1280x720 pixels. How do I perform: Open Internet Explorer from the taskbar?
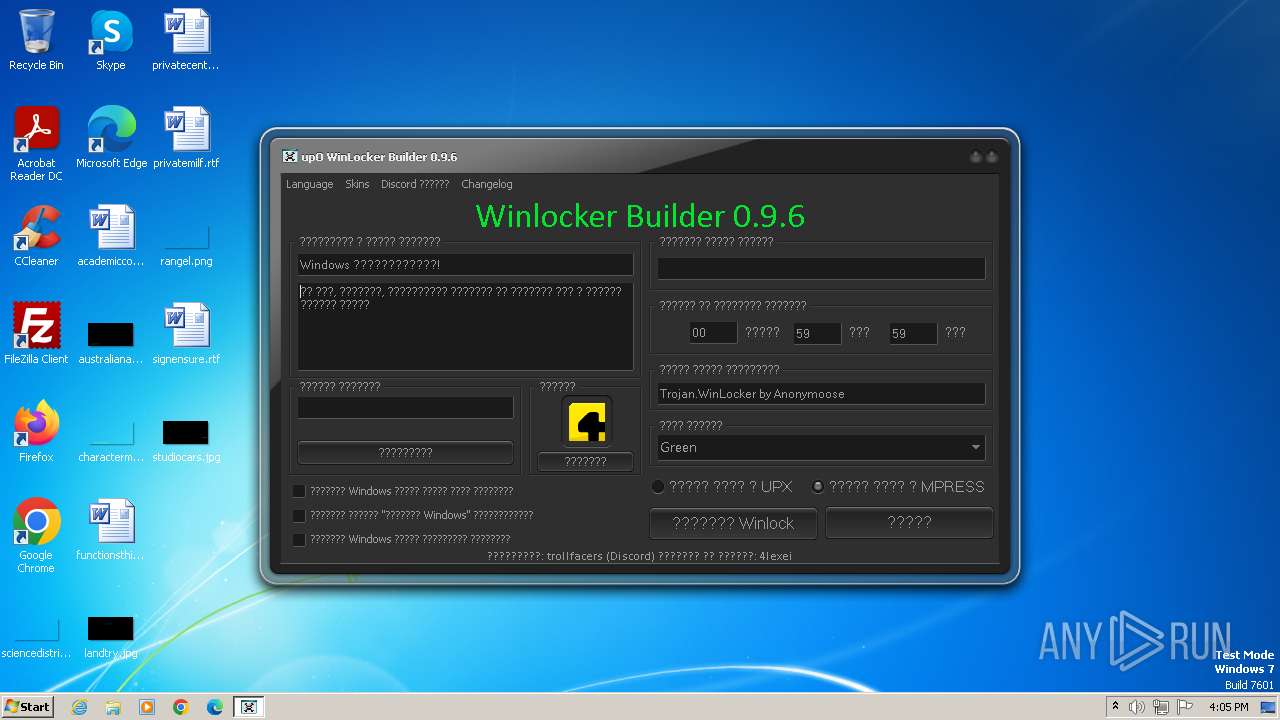click(x=79, y=707)
